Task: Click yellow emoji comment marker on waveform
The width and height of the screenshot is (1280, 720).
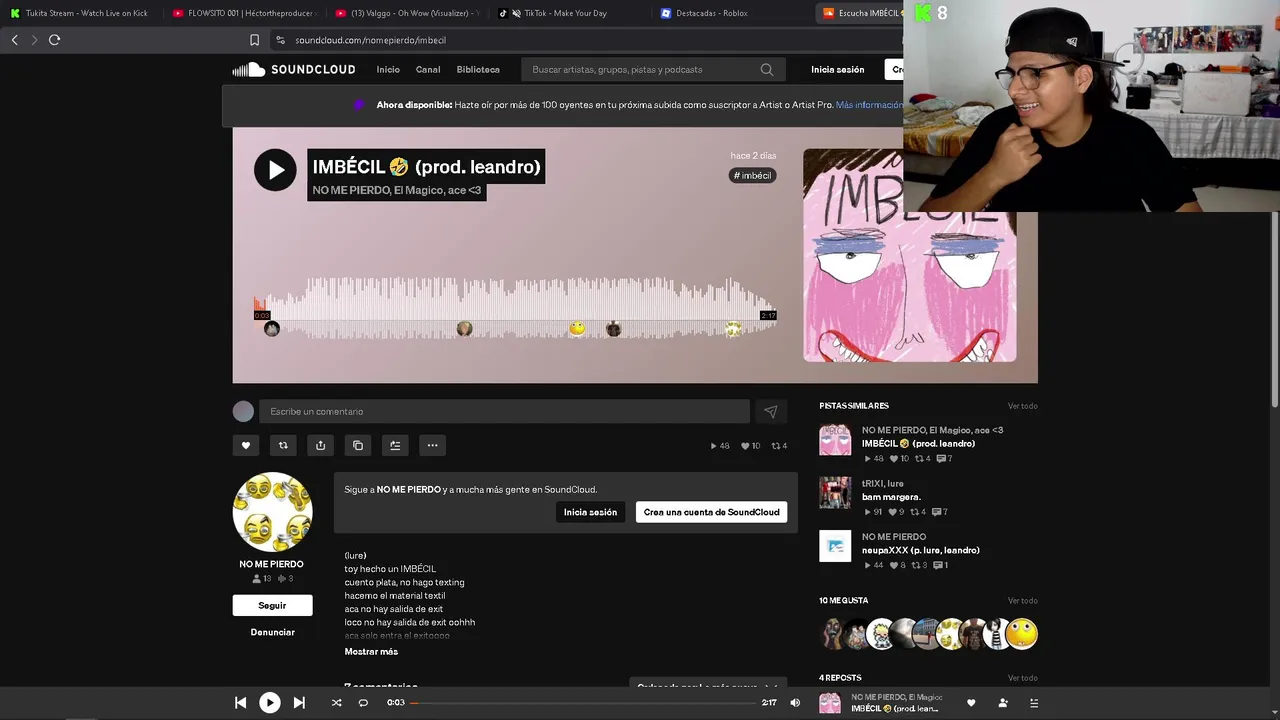Action: pos(577,329)
